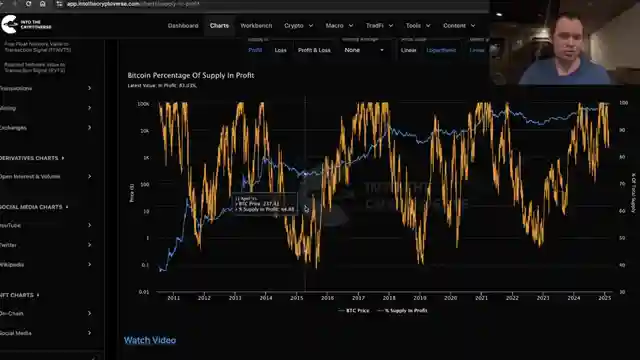
Task: Click the browser home icon
Action: (42, 4)
